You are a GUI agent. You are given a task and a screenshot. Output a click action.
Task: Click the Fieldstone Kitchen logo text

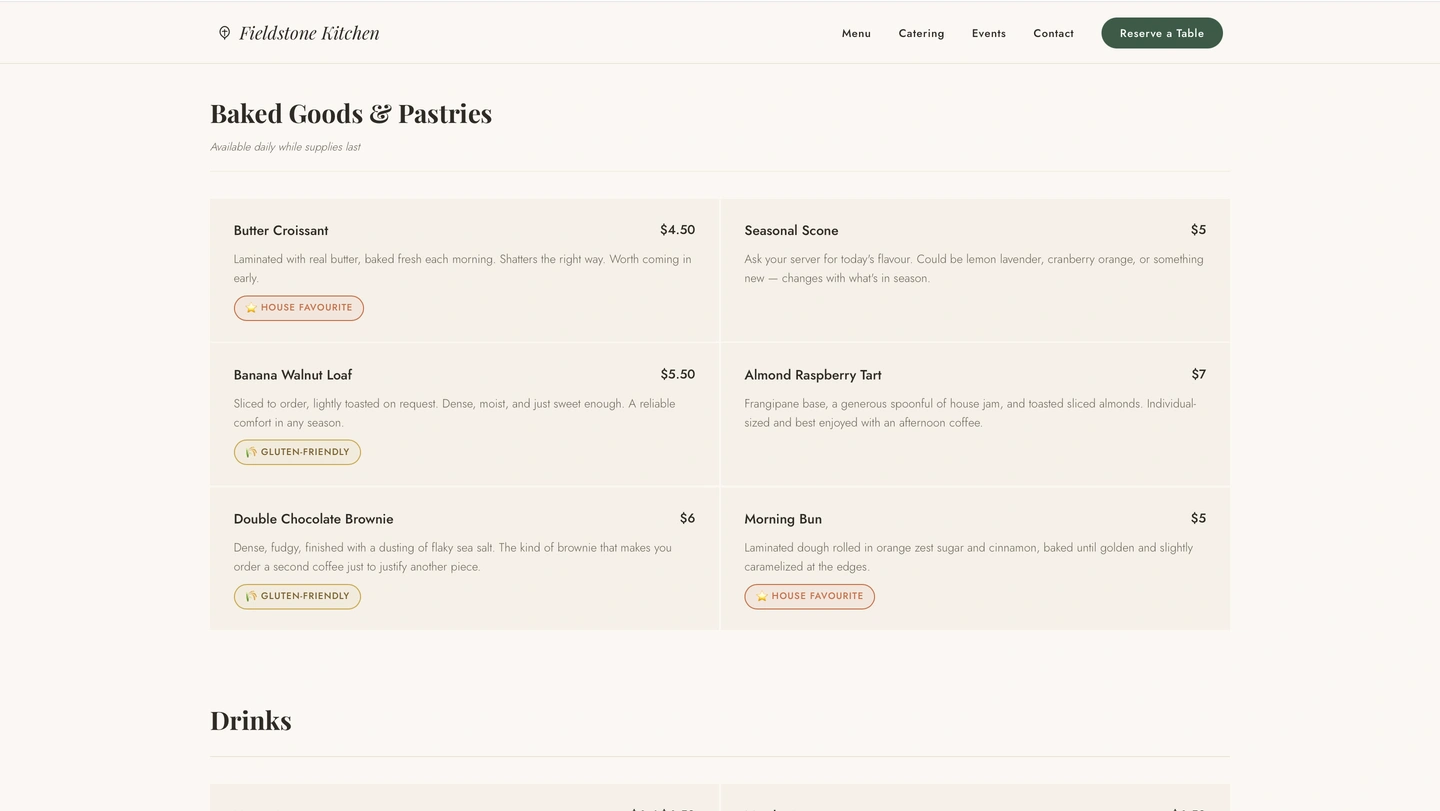point(309,33)
